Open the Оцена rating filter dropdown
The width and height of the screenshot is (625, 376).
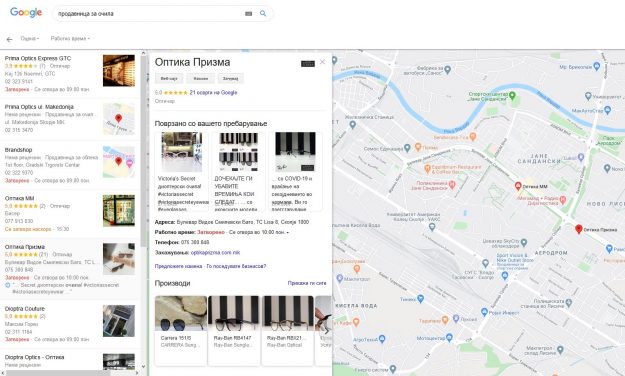click(x=30, y=39)
